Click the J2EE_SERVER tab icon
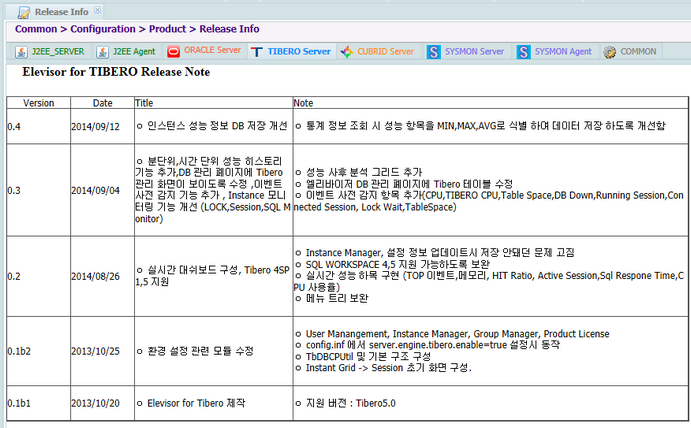 22,52
